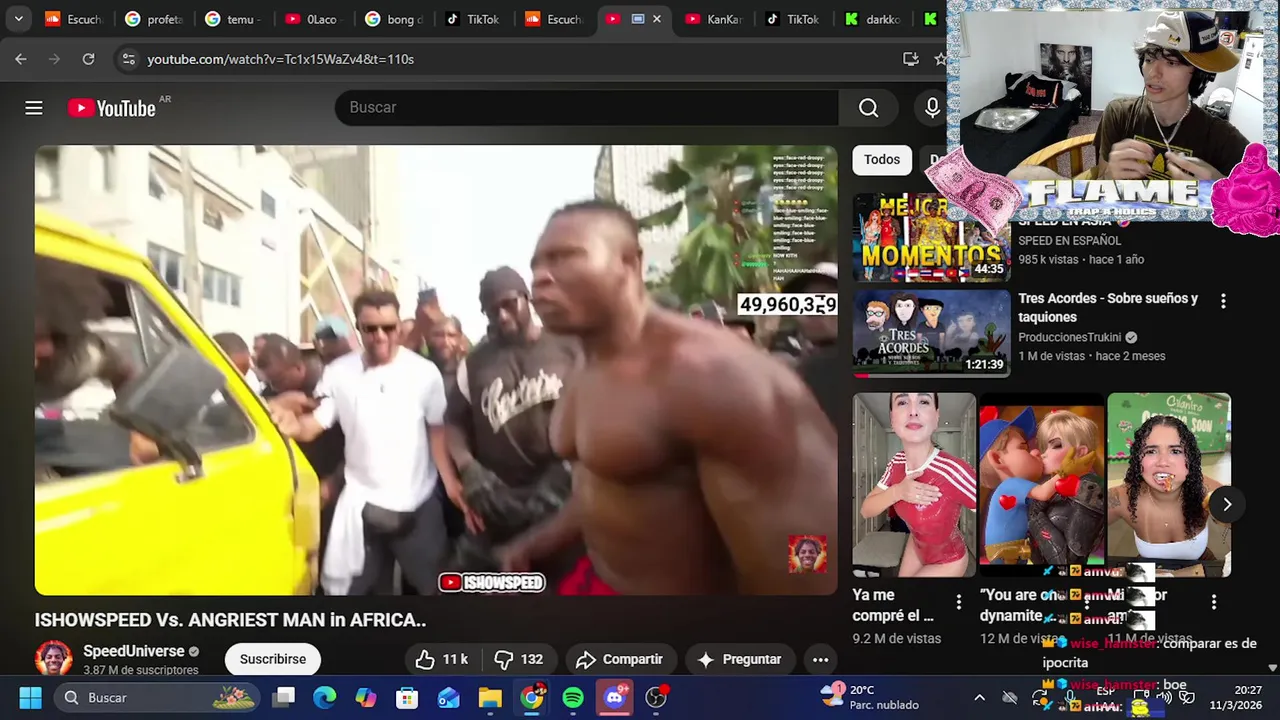Open Copilot from the taskbar
Image resolution: width=1280 pixels, height=720 pixels.
point(366,697)
